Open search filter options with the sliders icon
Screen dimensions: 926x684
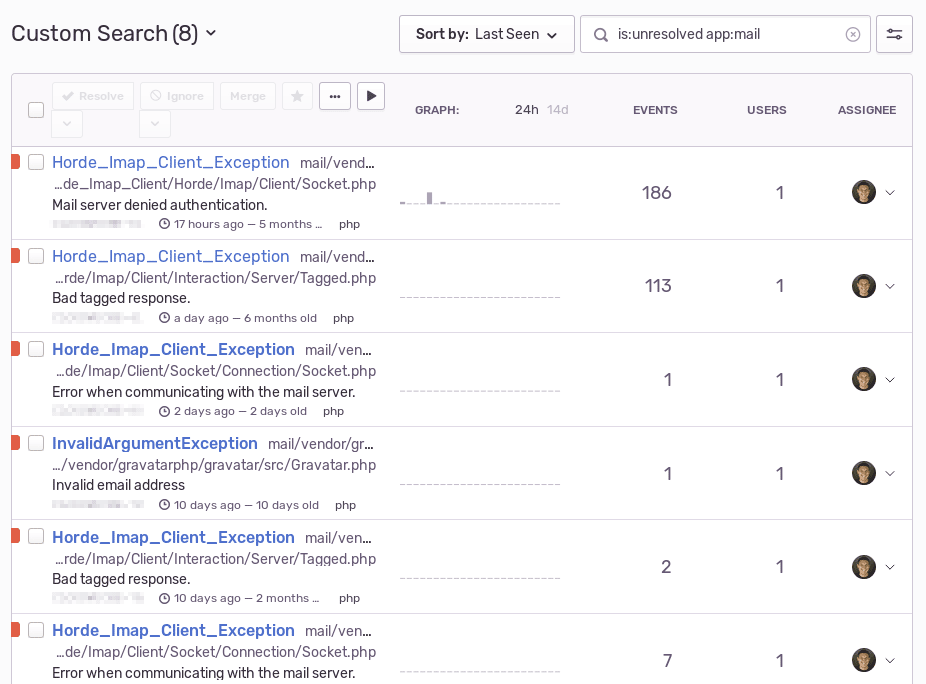pyautogui.click(x=894, y=33)
